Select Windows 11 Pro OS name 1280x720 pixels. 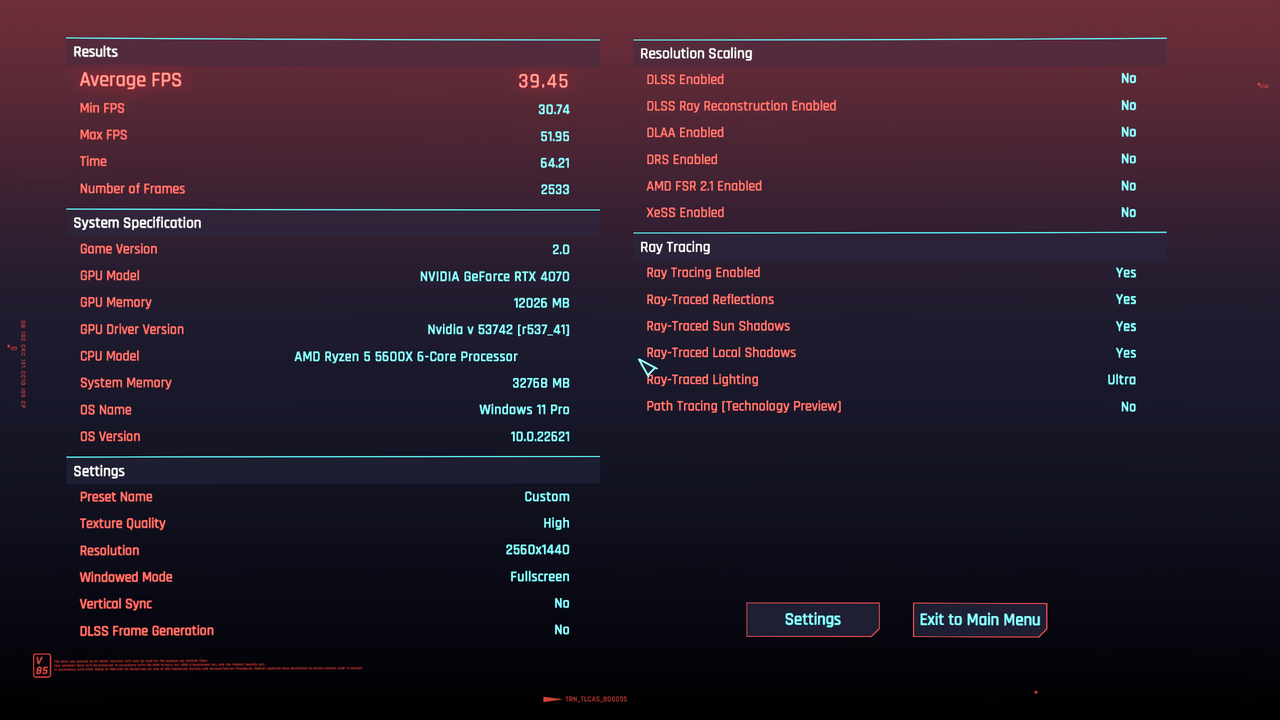pos(524,410)
